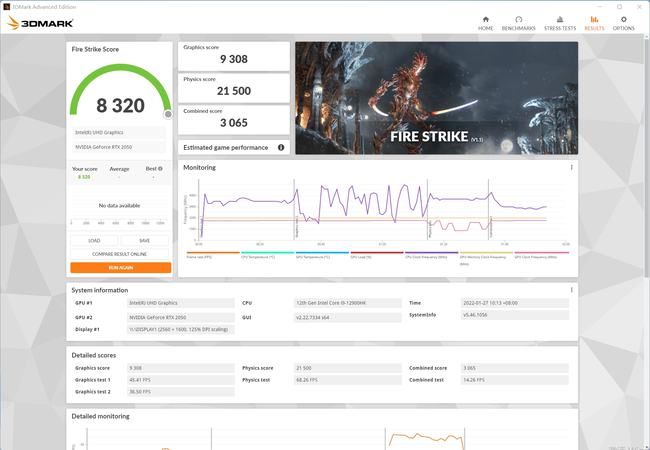Image resolution: width=650 pixels, height=450 pixels.
Task: Click info icon beside Estimated game performance
Action: 281,148
